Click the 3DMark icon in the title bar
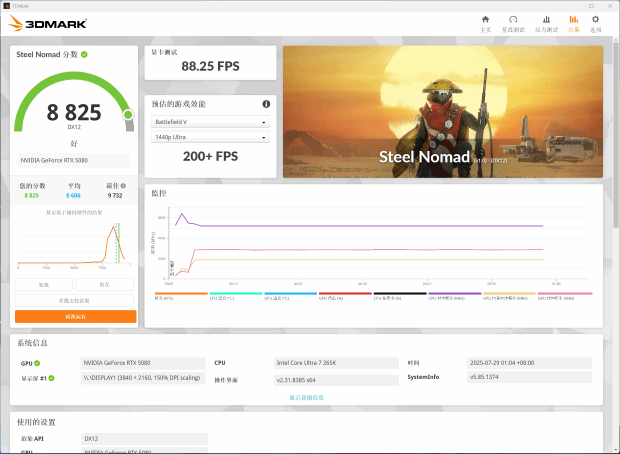The width and height of the screenshot is (620, 454). (x=6, y=6)
